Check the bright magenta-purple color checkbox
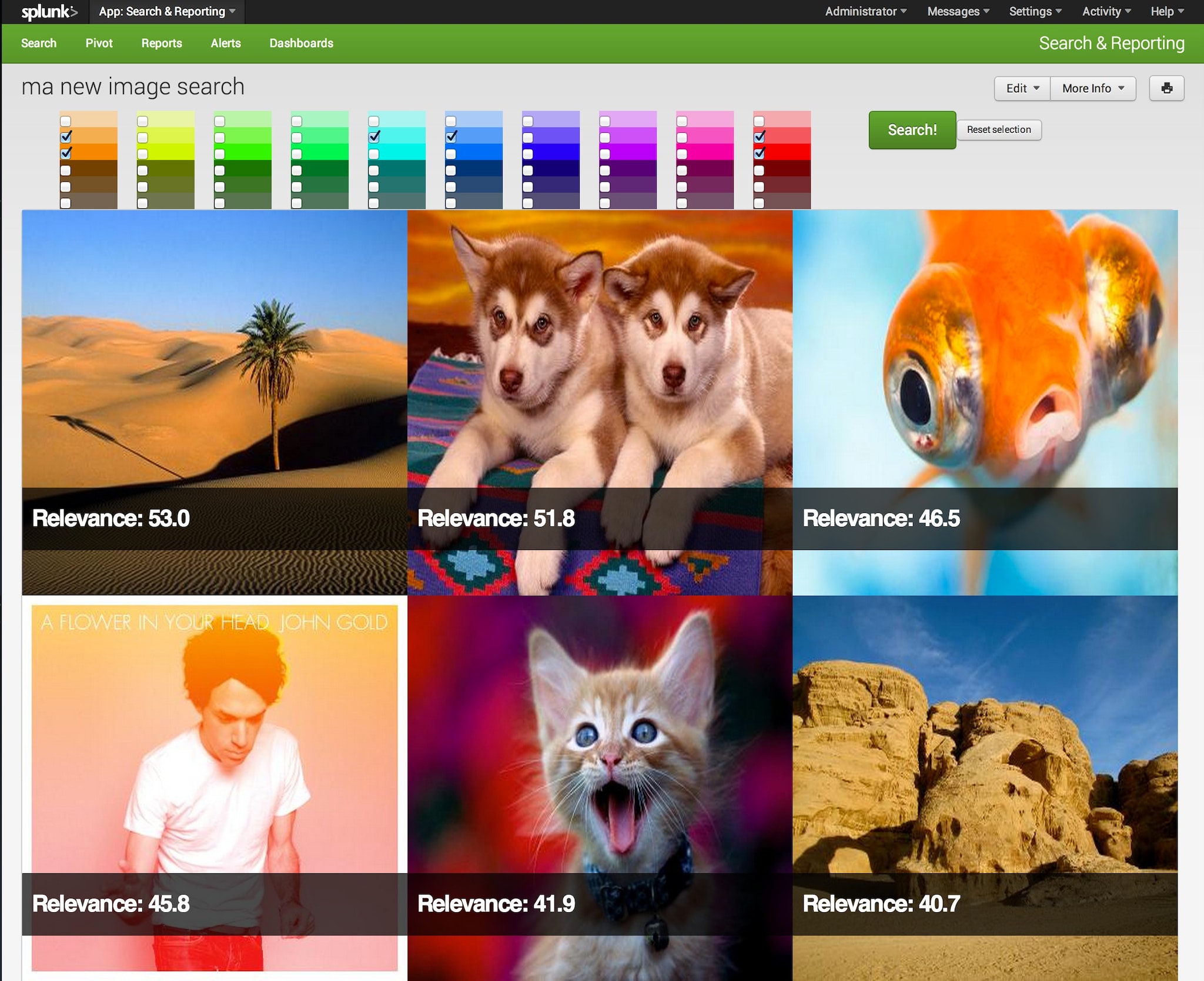This screenshot has width=1204, height=981. click(605, 154)
